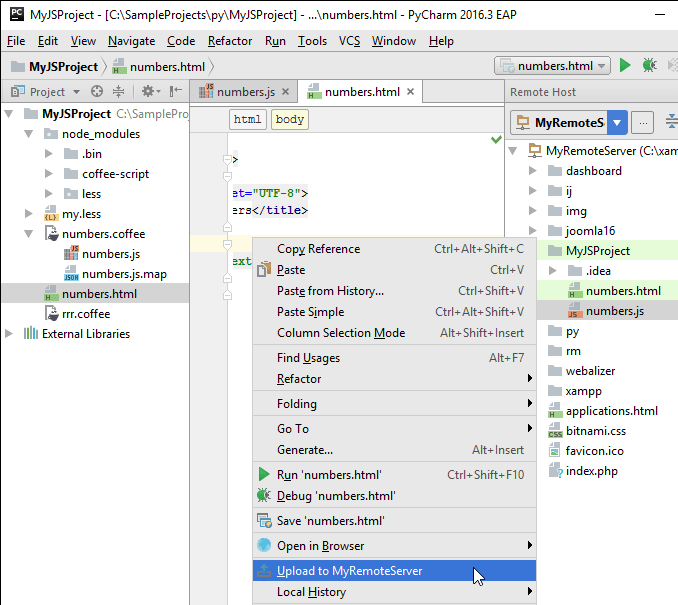Toggle Column Selection Mode in context menu
678x605 pixels.
pos(394,333)
